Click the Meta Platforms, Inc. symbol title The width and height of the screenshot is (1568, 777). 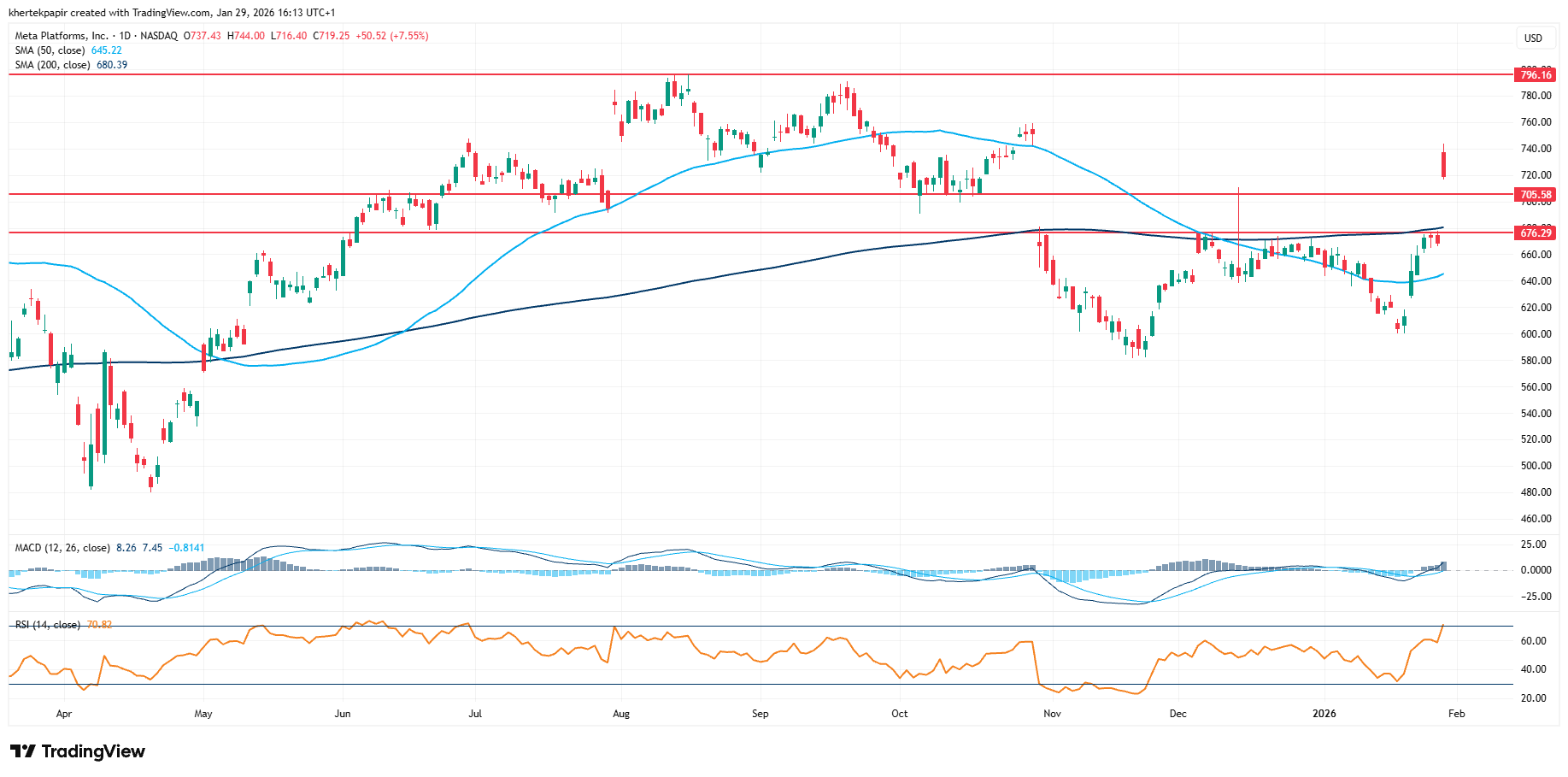[x=62, y=36]
